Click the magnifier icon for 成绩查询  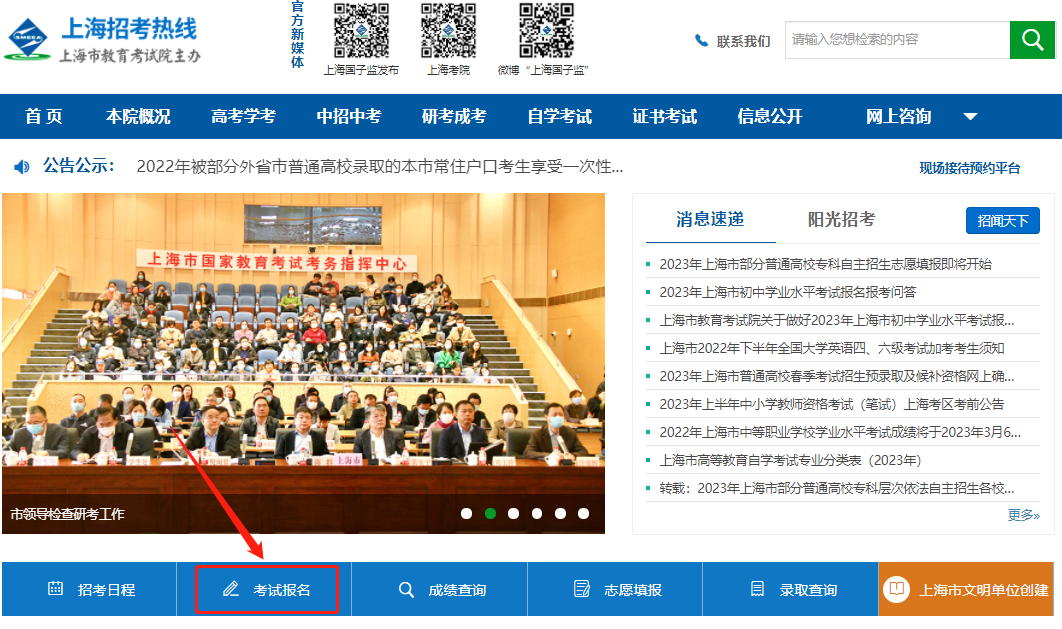(406, 589)
